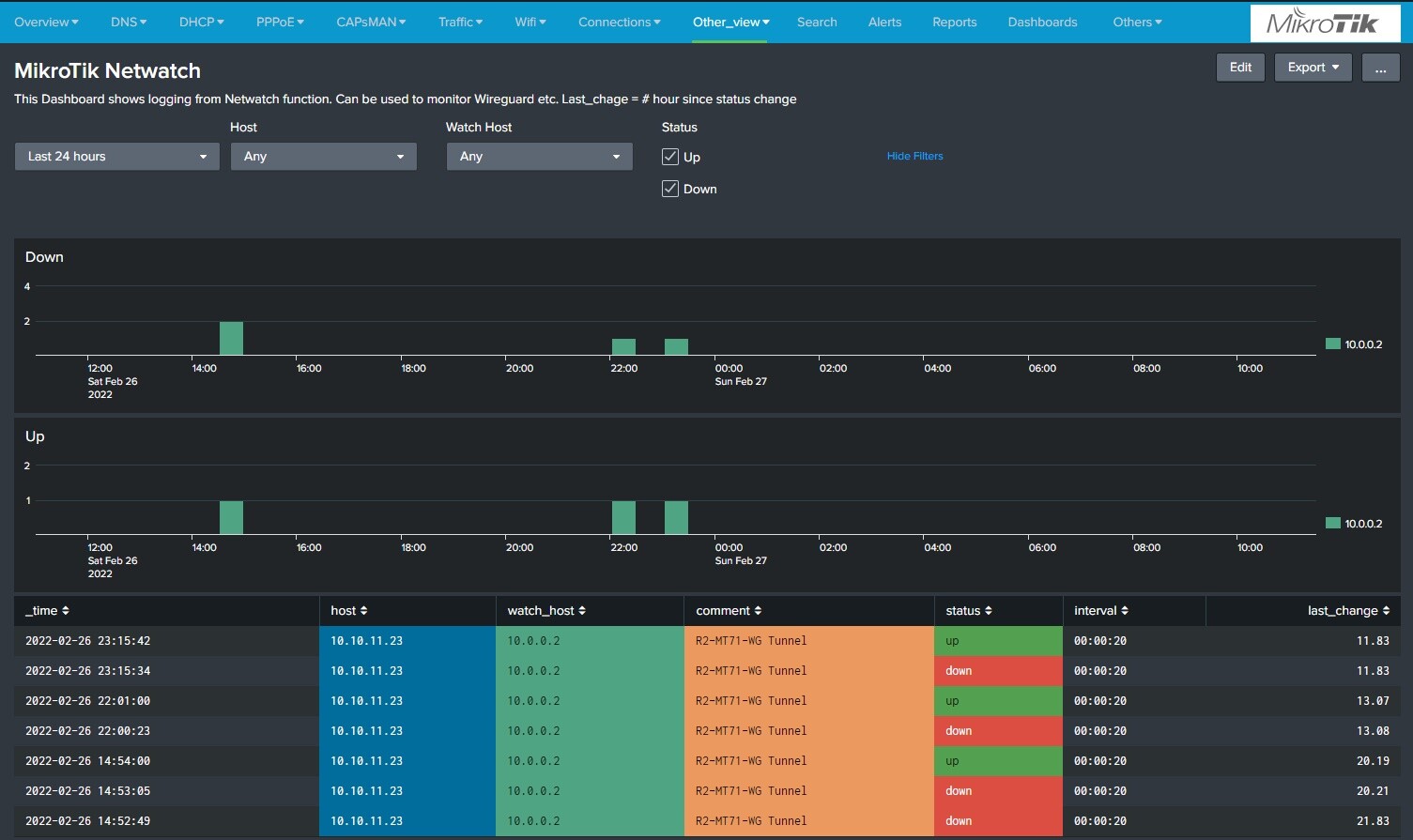Click timestamp 2022-02-26 22:00:23

pos(87,731)
